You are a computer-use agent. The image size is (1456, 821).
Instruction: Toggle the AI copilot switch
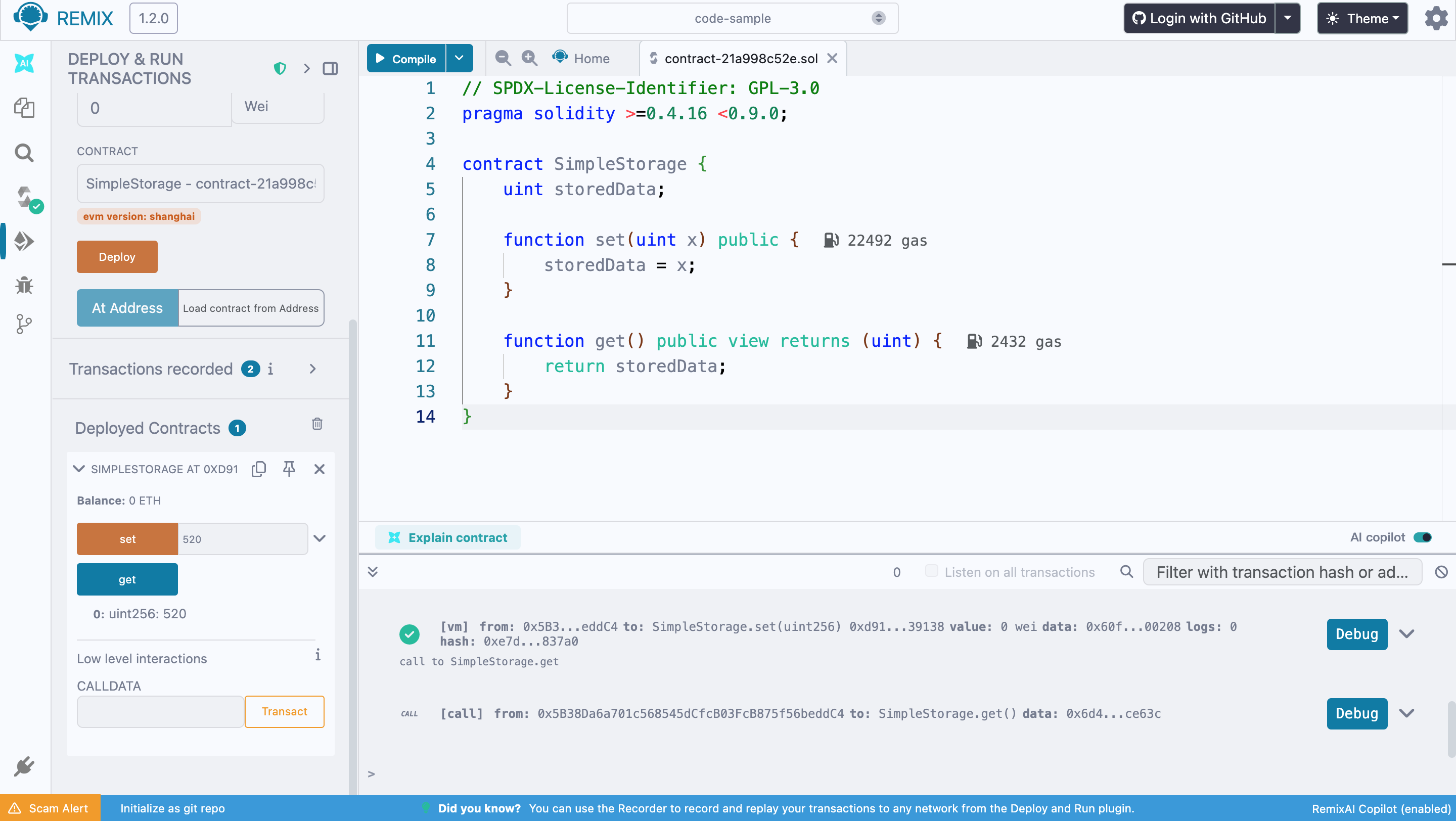pyautogui.click(x=1422, y=537)
